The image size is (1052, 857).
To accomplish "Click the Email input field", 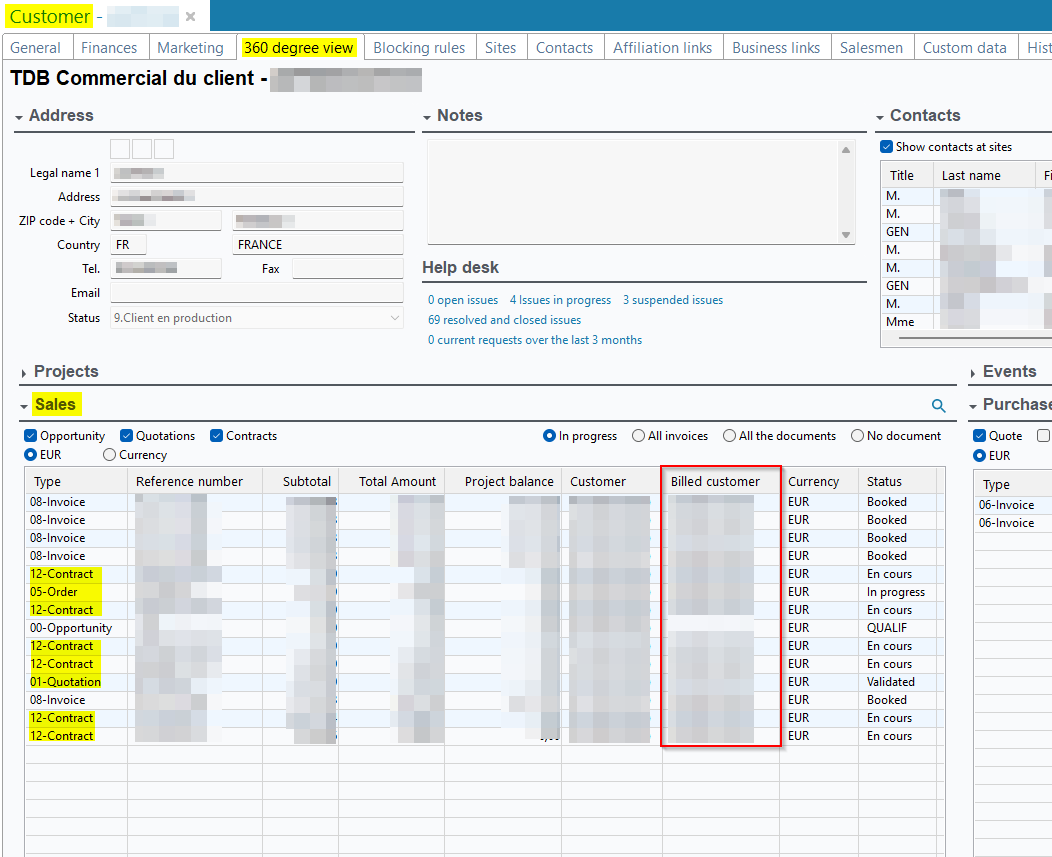I will tap(256, 293).
